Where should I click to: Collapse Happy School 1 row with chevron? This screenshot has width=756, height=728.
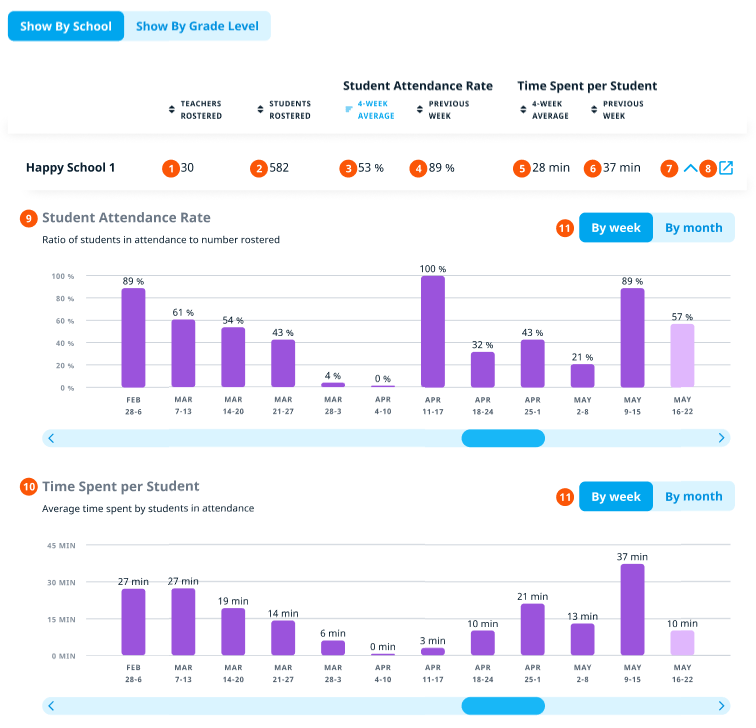(x=690, y=168)
